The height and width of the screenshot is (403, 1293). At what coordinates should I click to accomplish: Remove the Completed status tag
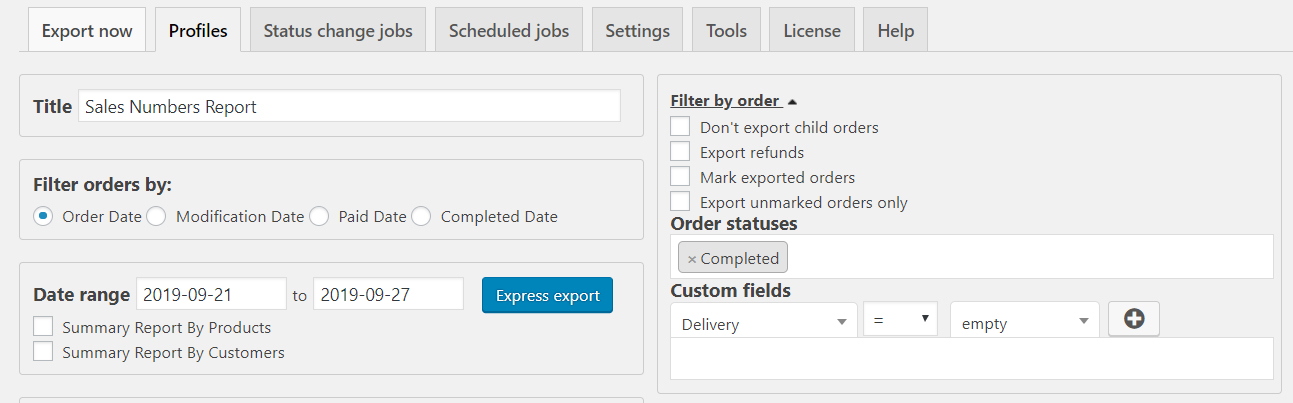point(691,259)
